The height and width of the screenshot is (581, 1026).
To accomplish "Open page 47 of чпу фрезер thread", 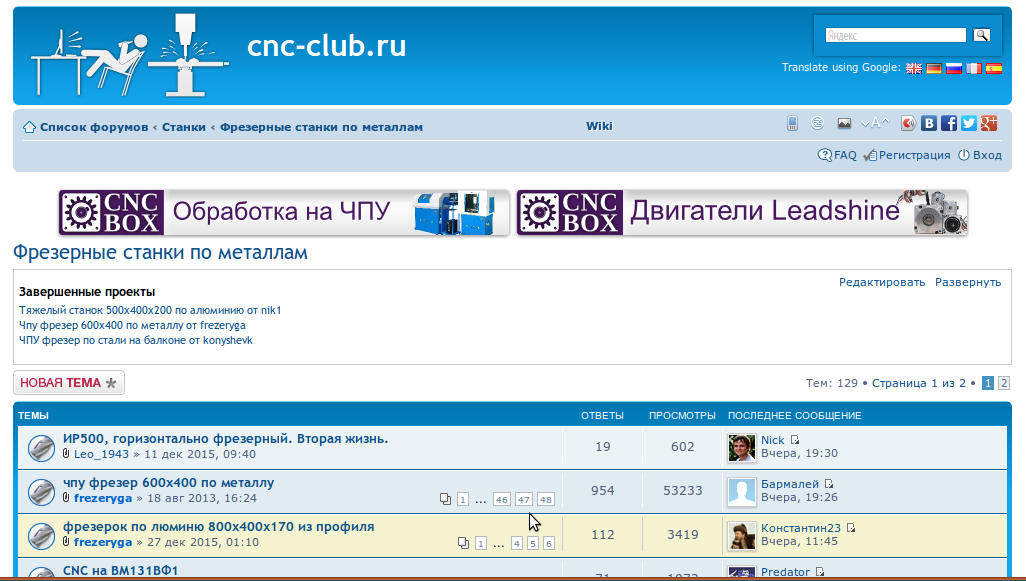I will point(523,499).
